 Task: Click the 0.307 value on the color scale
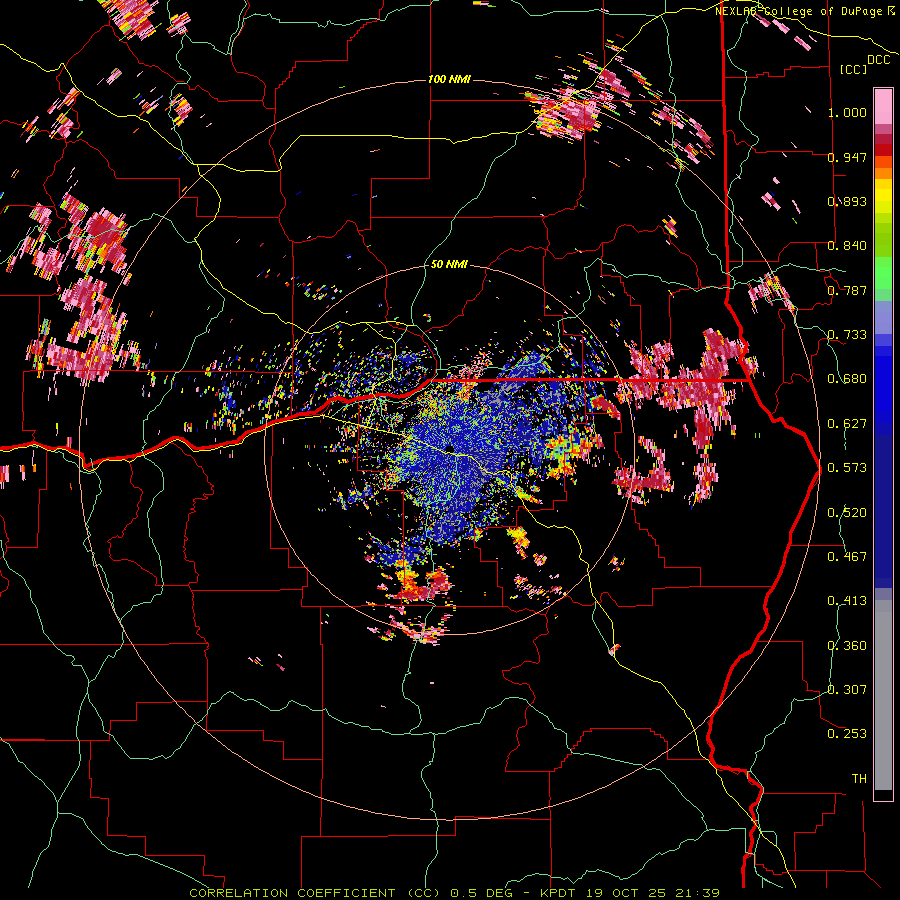tap(847, 690)
